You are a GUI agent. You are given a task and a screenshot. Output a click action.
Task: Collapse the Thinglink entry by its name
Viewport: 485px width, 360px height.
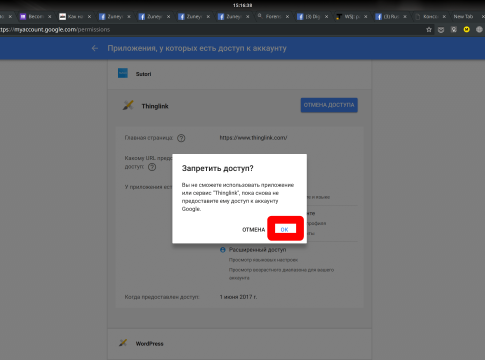155,106
